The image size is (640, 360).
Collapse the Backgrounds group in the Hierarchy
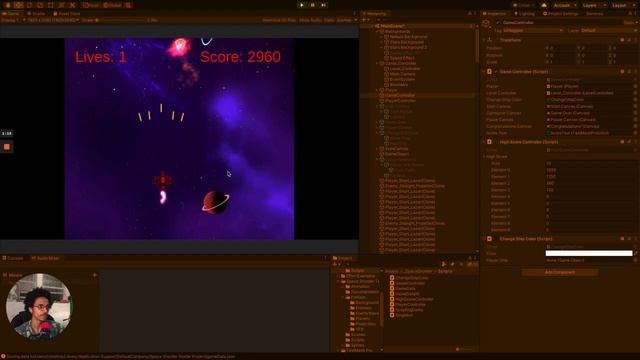click(377, 31)
